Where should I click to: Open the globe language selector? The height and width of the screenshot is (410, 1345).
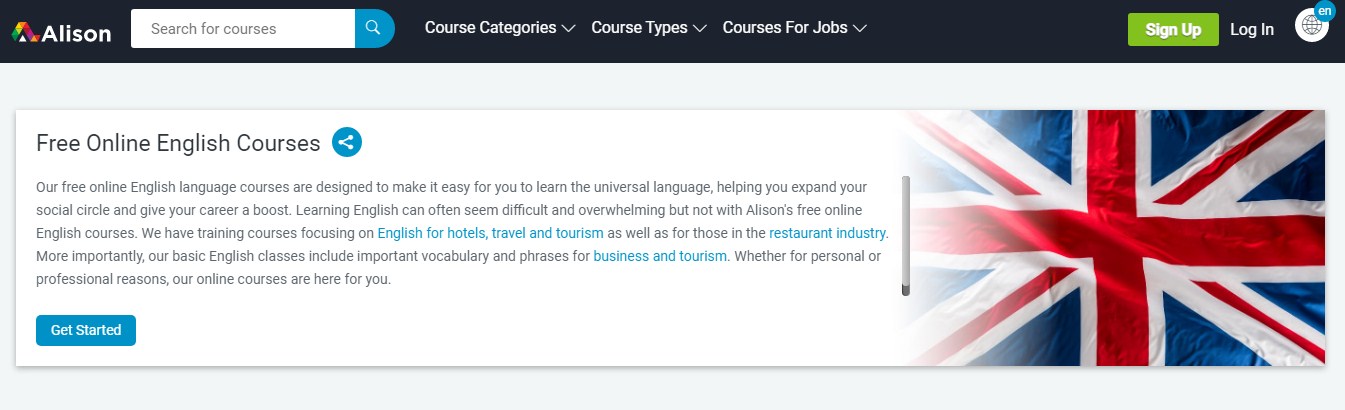(x=1310, y=28)
